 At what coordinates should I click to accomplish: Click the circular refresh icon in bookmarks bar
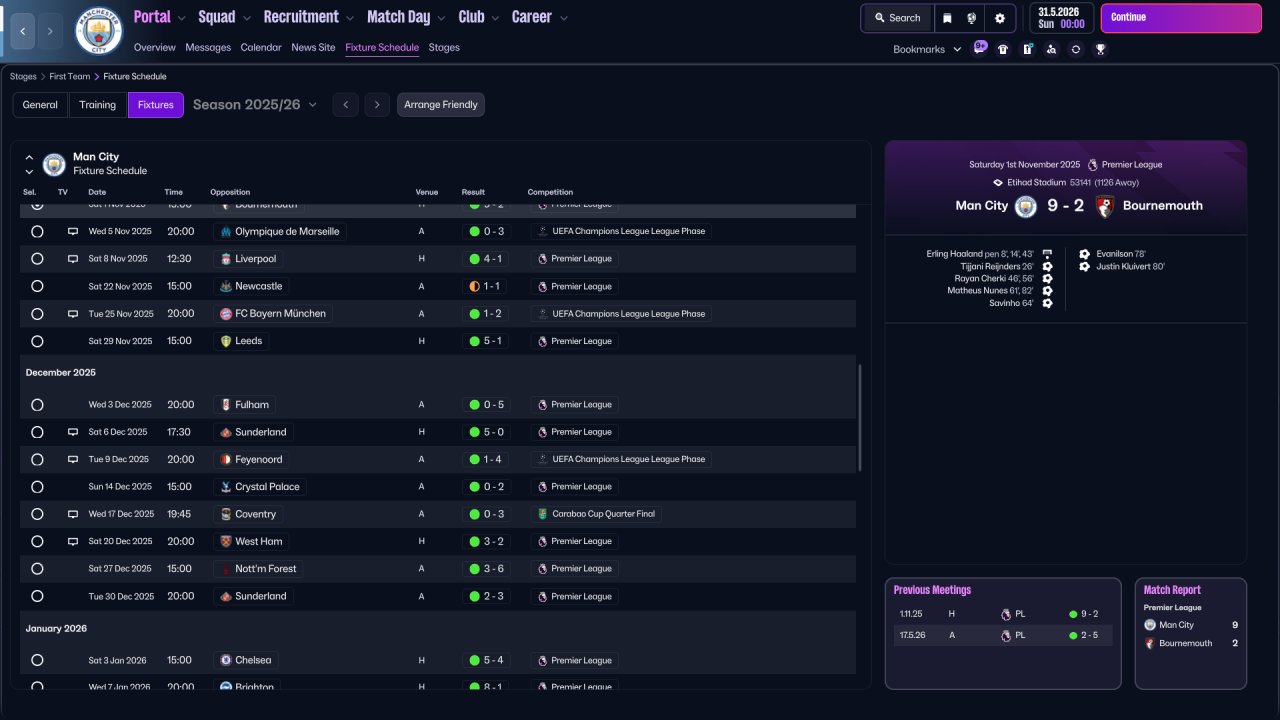tap(1075, 49)
